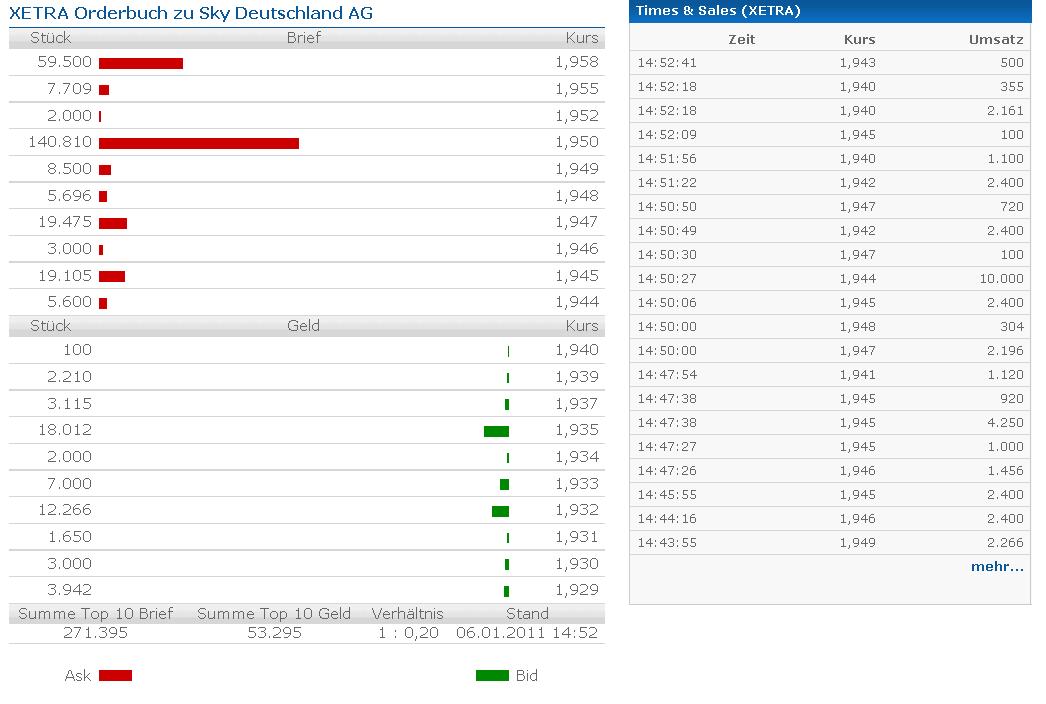This screenshot has width=1046, height=704.
Task: Select the trade volume 2.161
Action: coord(1005,111)
